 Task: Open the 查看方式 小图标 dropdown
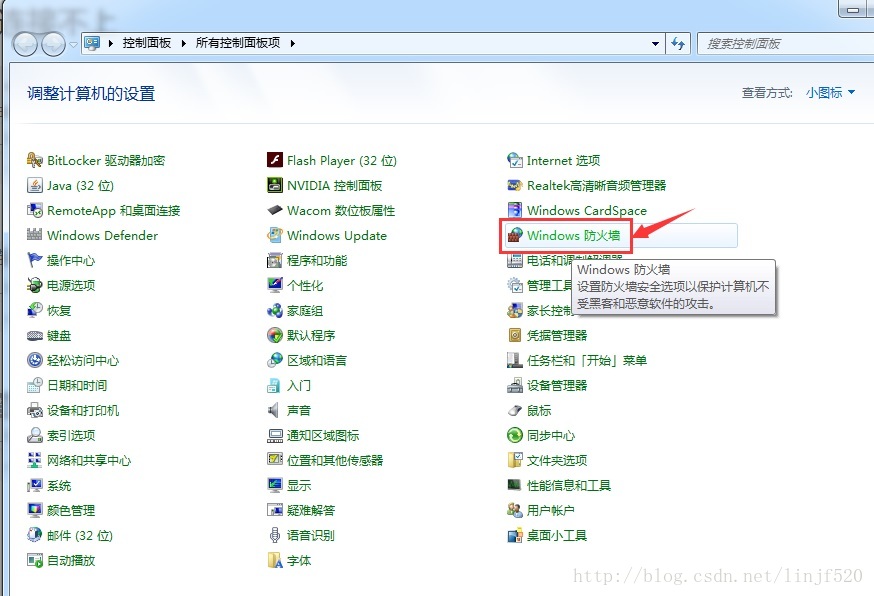830,93
